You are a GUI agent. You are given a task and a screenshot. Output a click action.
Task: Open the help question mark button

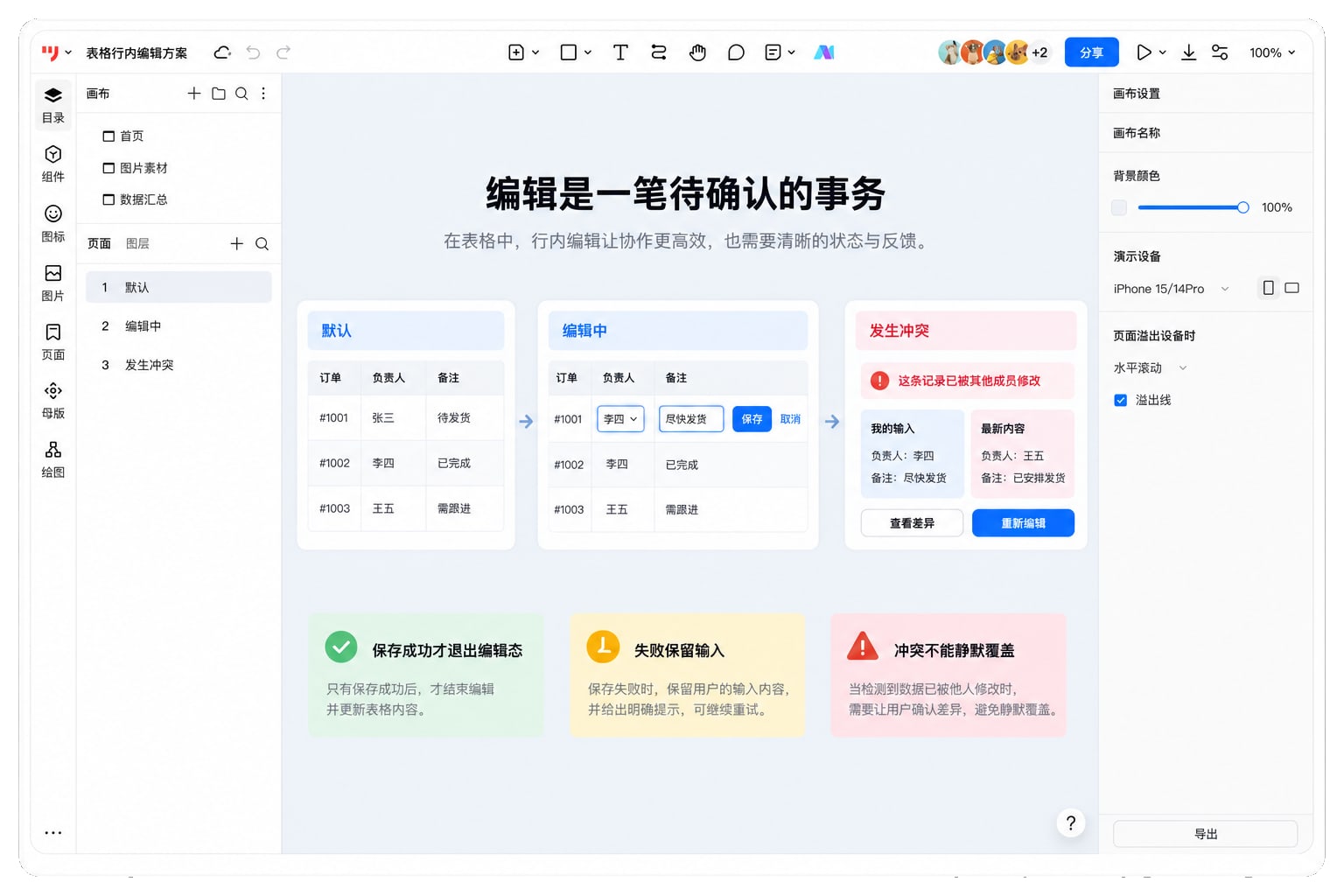[1071, 822]
